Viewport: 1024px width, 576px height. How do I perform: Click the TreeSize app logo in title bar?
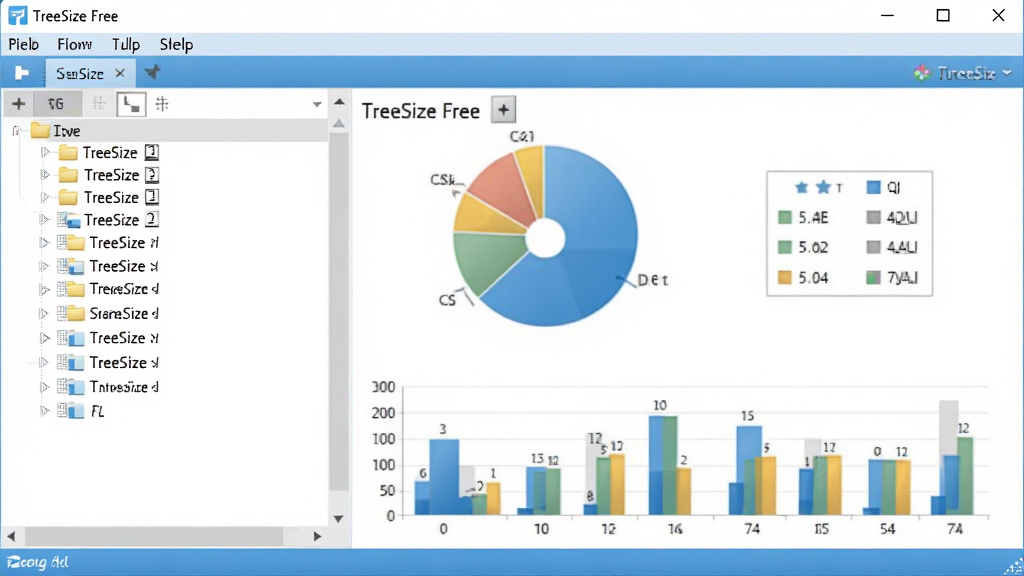(x=17, y=16)
